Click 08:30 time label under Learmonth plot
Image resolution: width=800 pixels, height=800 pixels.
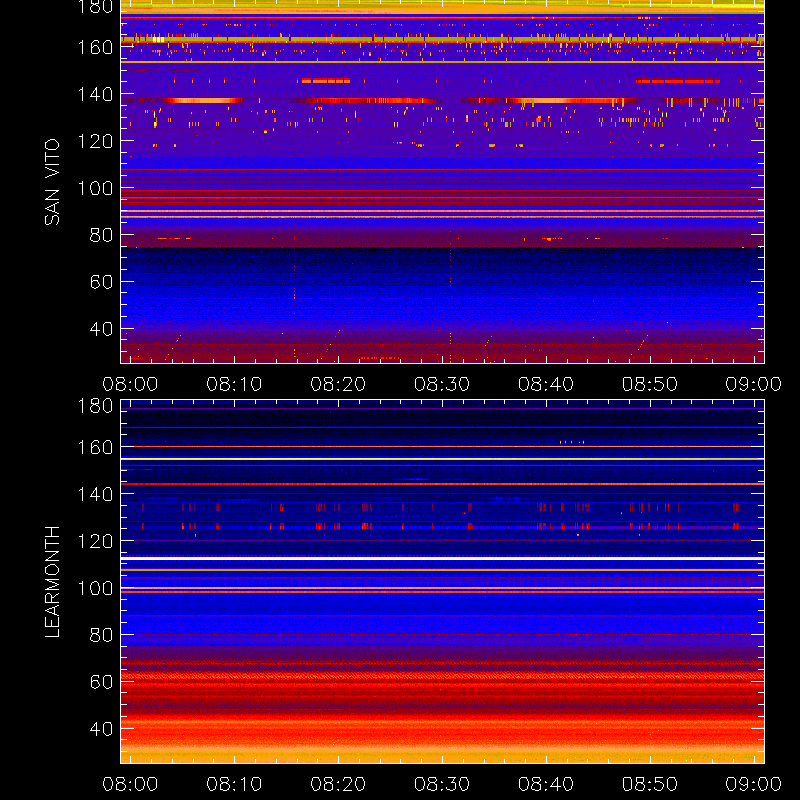[442, 784]
